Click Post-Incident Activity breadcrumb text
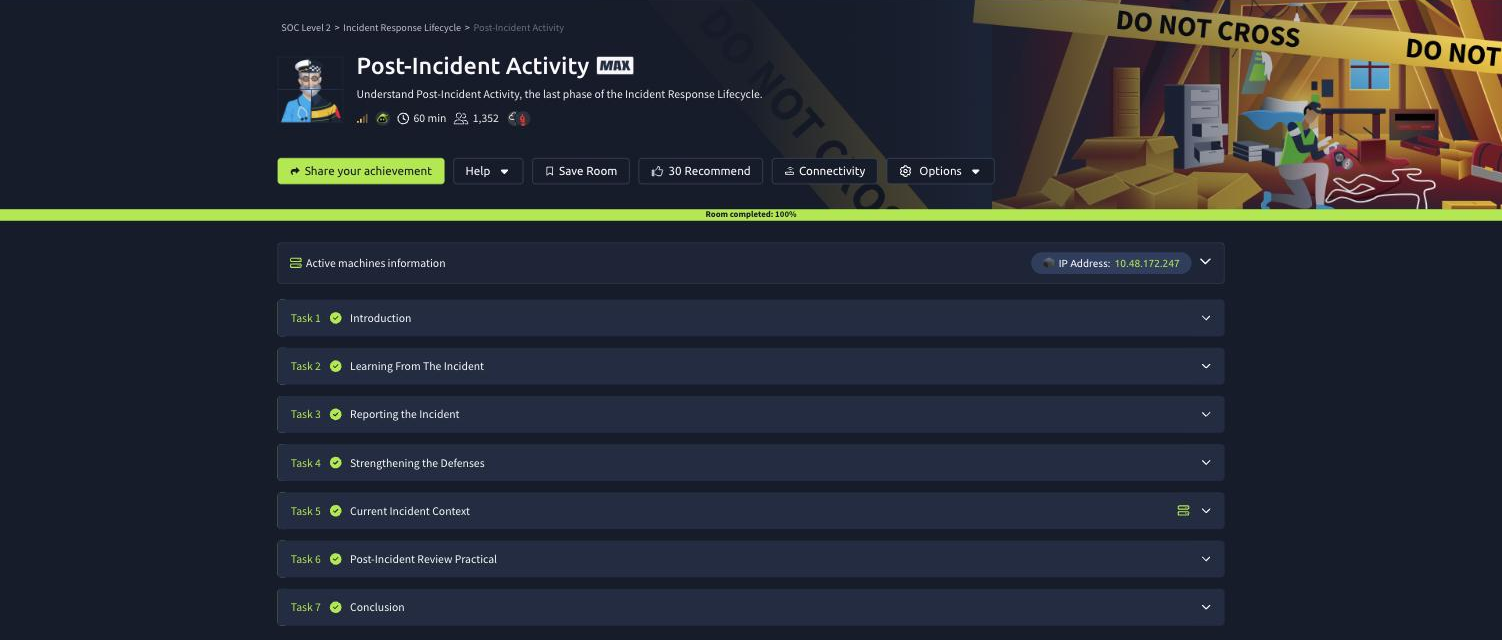1502x640 pixels. [x=518, y=28]
